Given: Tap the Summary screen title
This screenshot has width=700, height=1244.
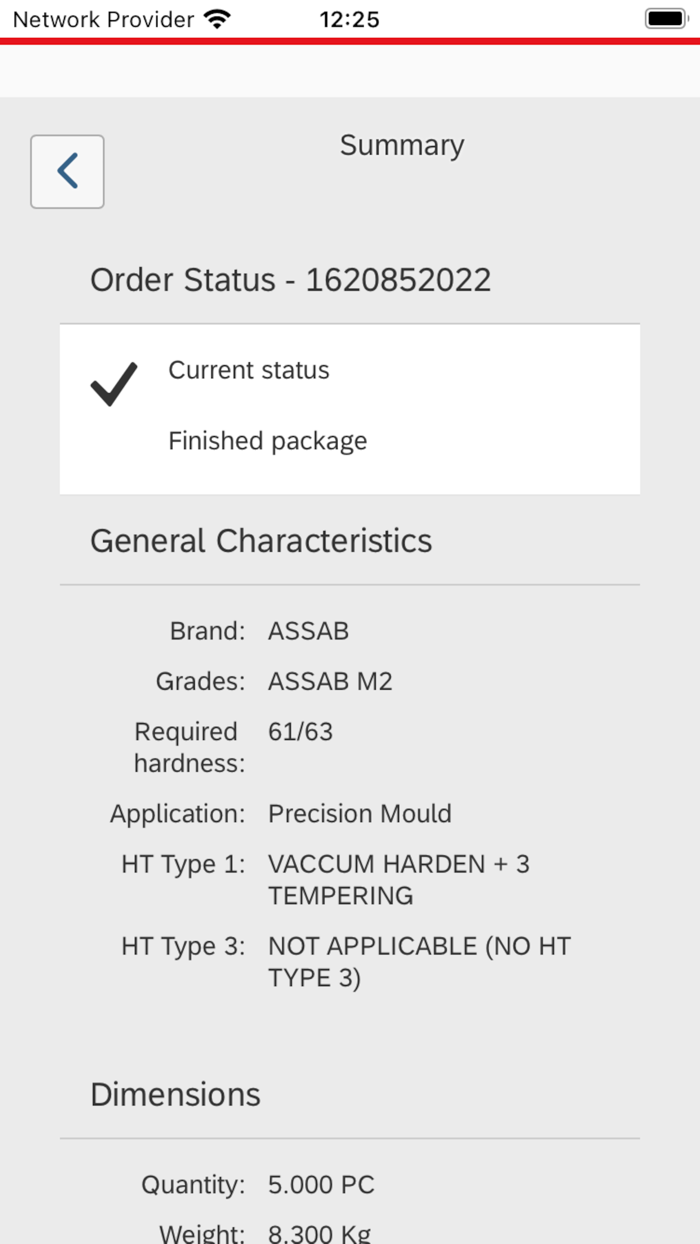Looking at the screenshot, I should 401,145.
